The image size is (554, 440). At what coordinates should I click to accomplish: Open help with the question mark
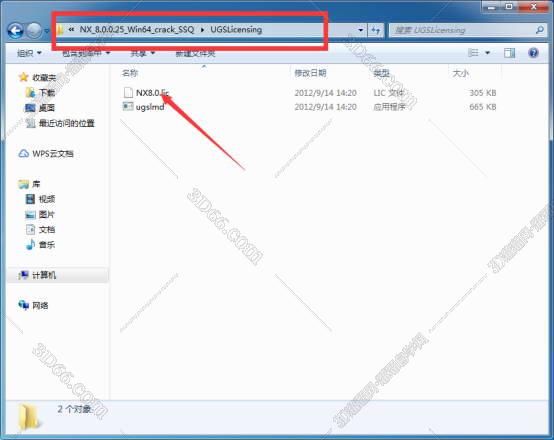pyautogui.click(x=533, y=53)
